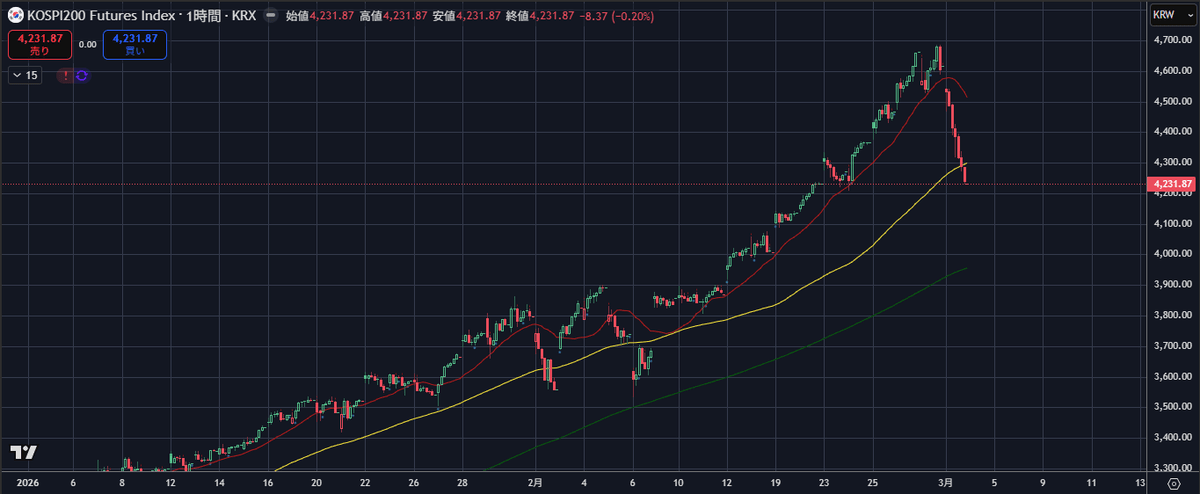Click the 0.00 spread value between sell and buy

pyautogui.click(x=88, y=45)
